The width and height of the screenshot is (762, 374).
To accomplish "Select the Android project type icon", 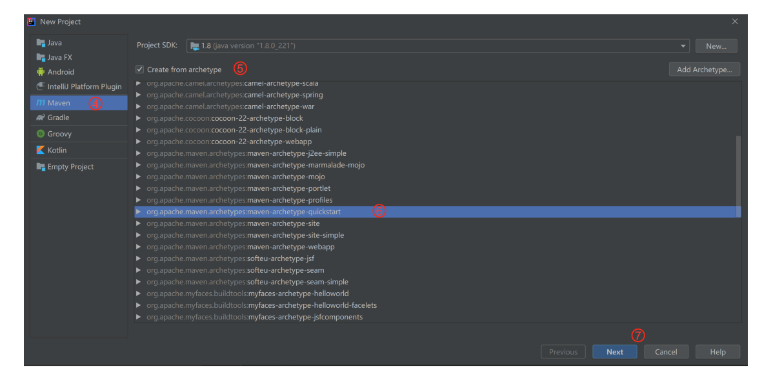I will [40, 72].
